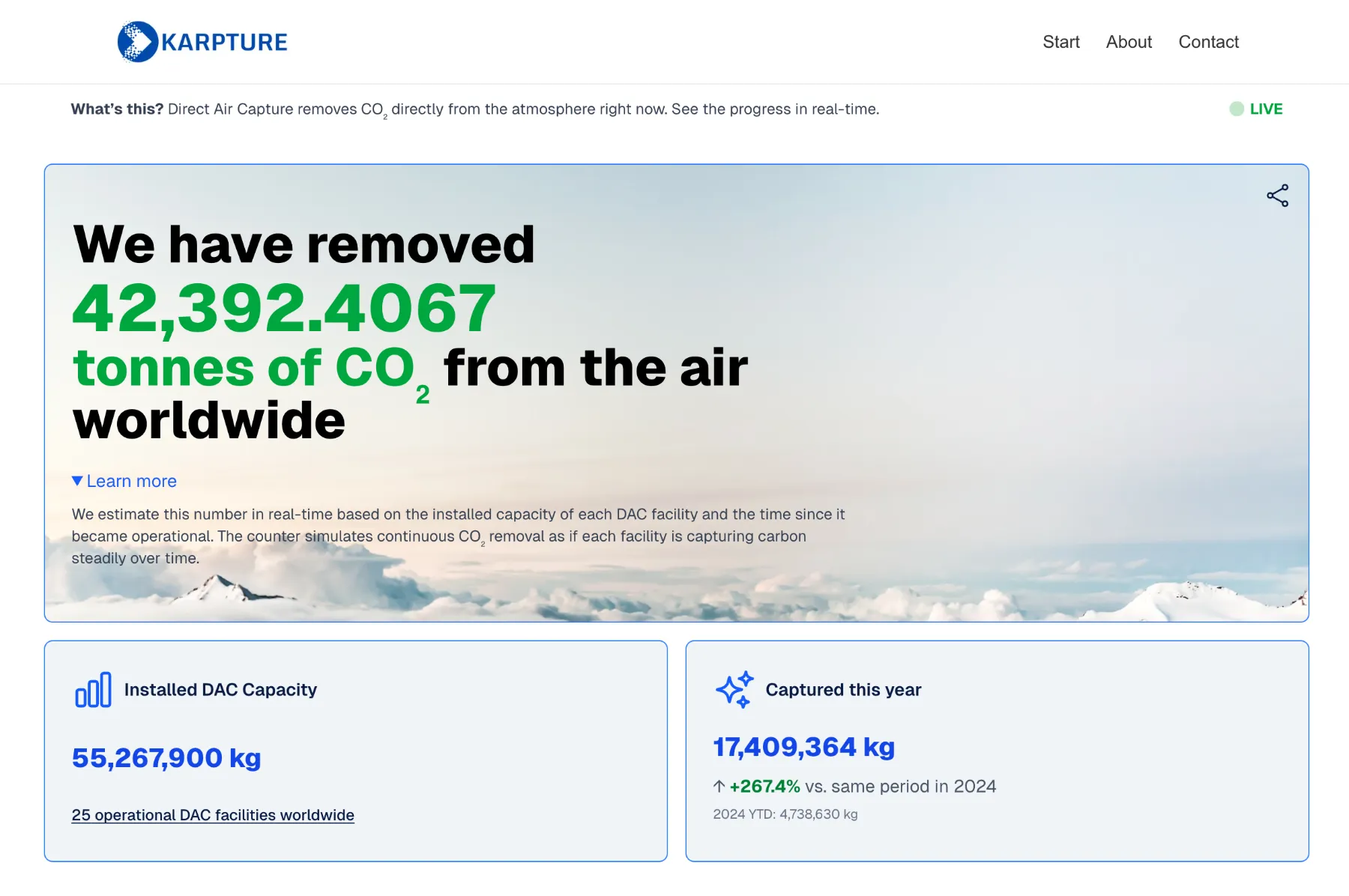Open the Start navigation item
Screen dimensions: 1349x896
pos(1060,42)
